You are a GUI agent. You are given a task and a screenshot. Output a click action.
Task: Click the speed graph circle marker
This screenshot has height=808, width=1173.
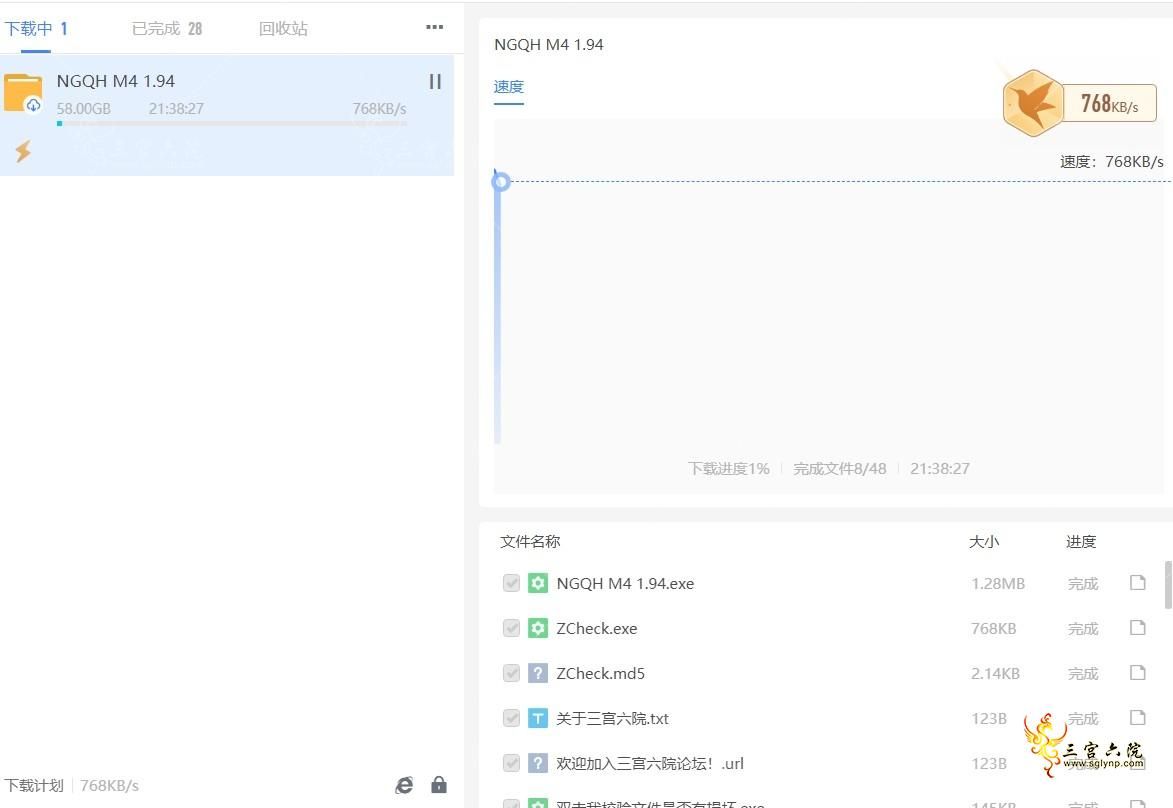(501, 181)
